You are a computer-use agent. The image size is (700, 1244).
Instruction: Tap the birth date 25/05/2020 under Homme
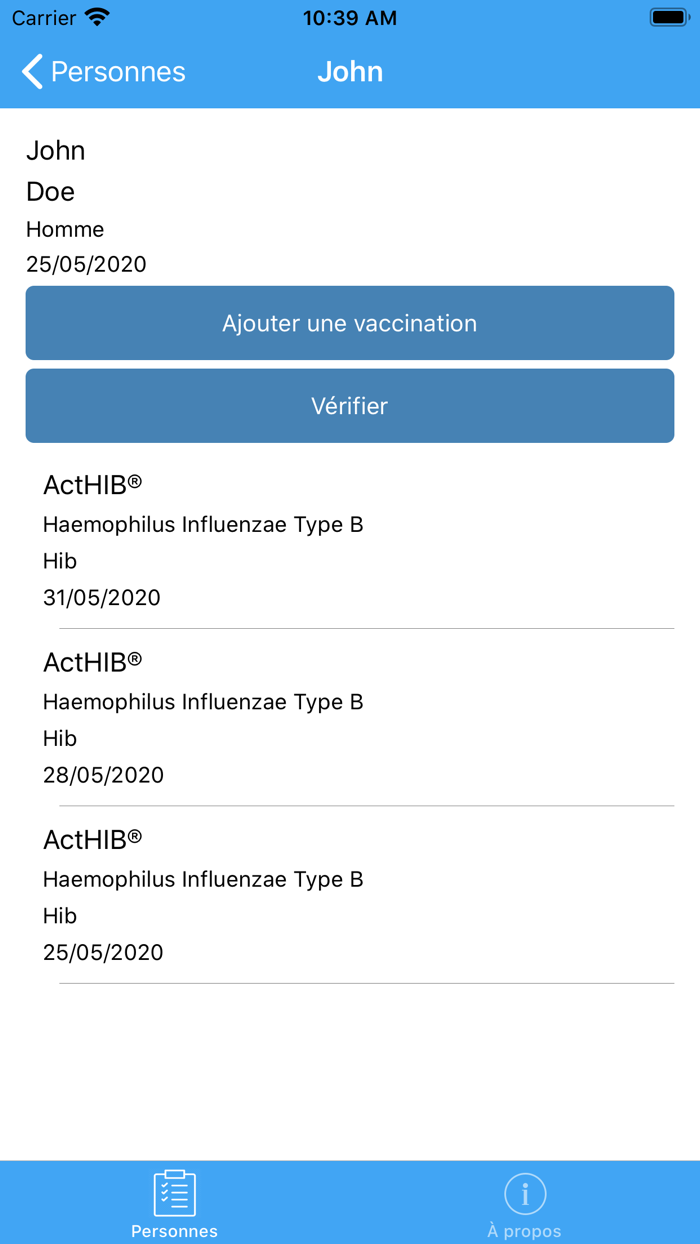tap(86, 264)
